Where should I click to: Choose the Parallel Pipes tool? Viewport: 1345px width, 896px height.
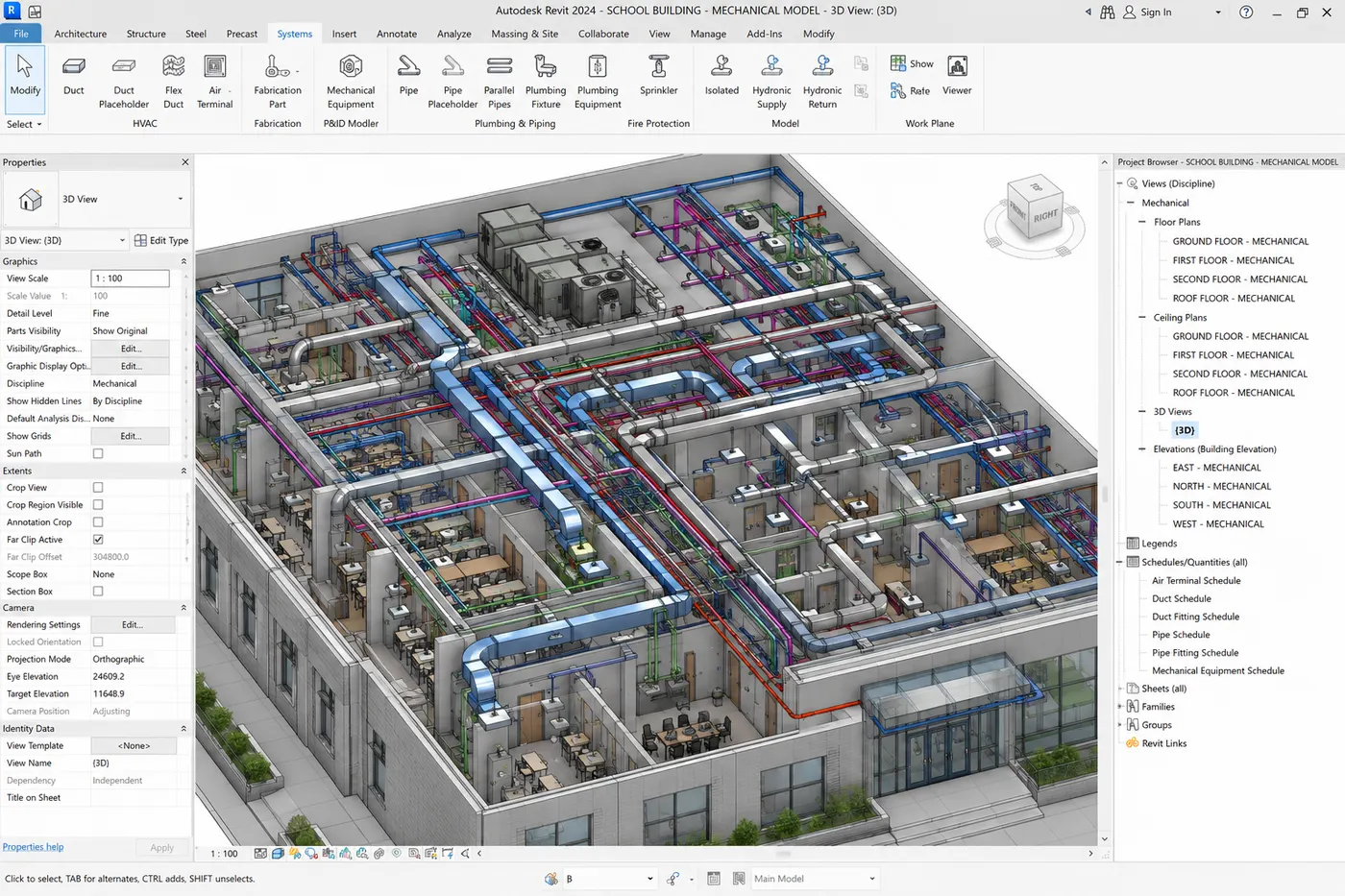tap(500, 81)
